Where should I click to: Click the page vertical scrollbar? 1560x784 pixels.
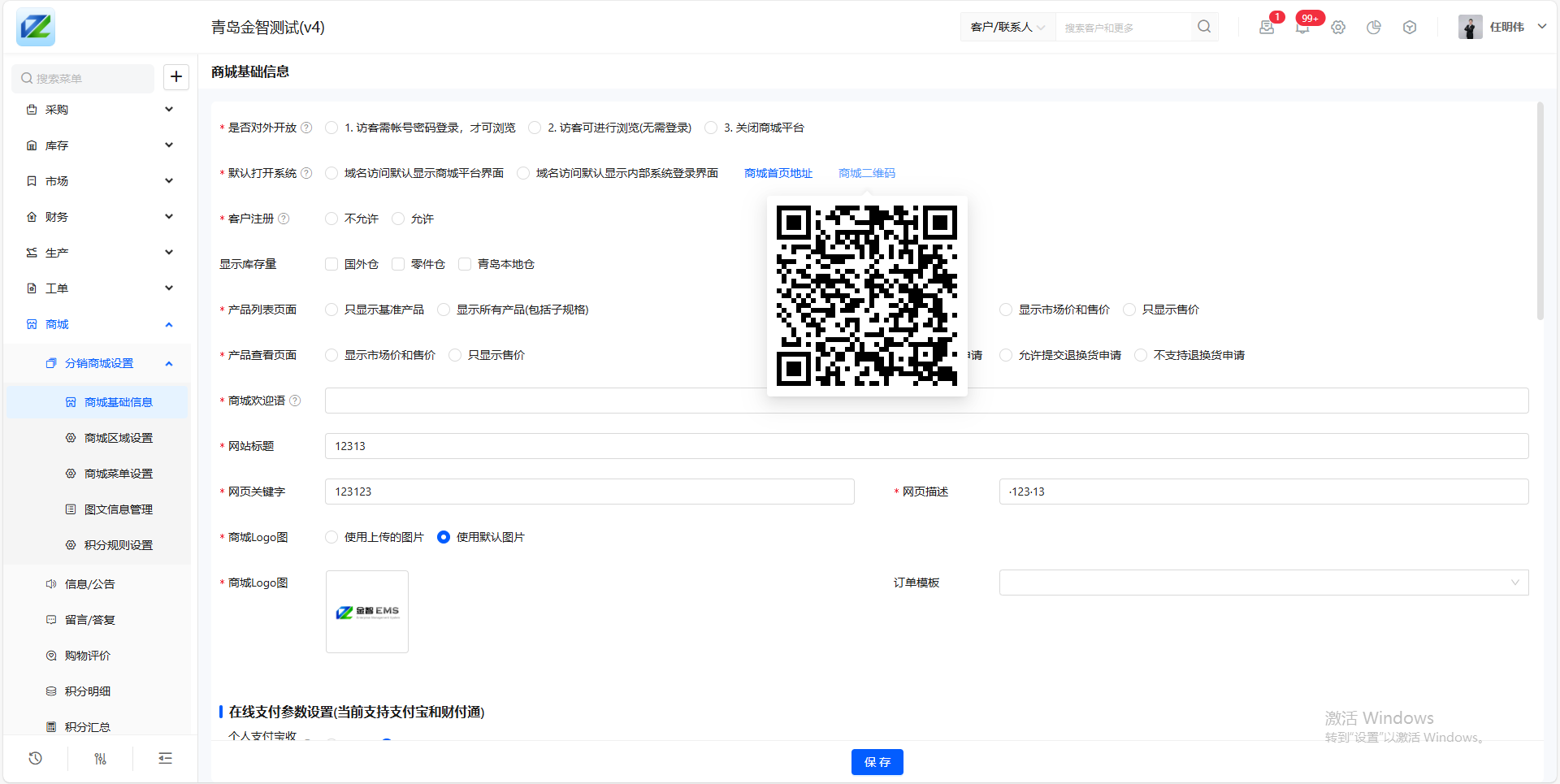coord(1540,211)
